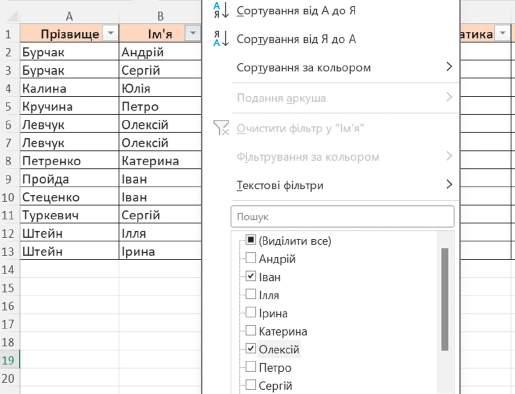Open the Ім'я column filter arrow
This screenshot has width=515, height=394.
tap(193, 33)
